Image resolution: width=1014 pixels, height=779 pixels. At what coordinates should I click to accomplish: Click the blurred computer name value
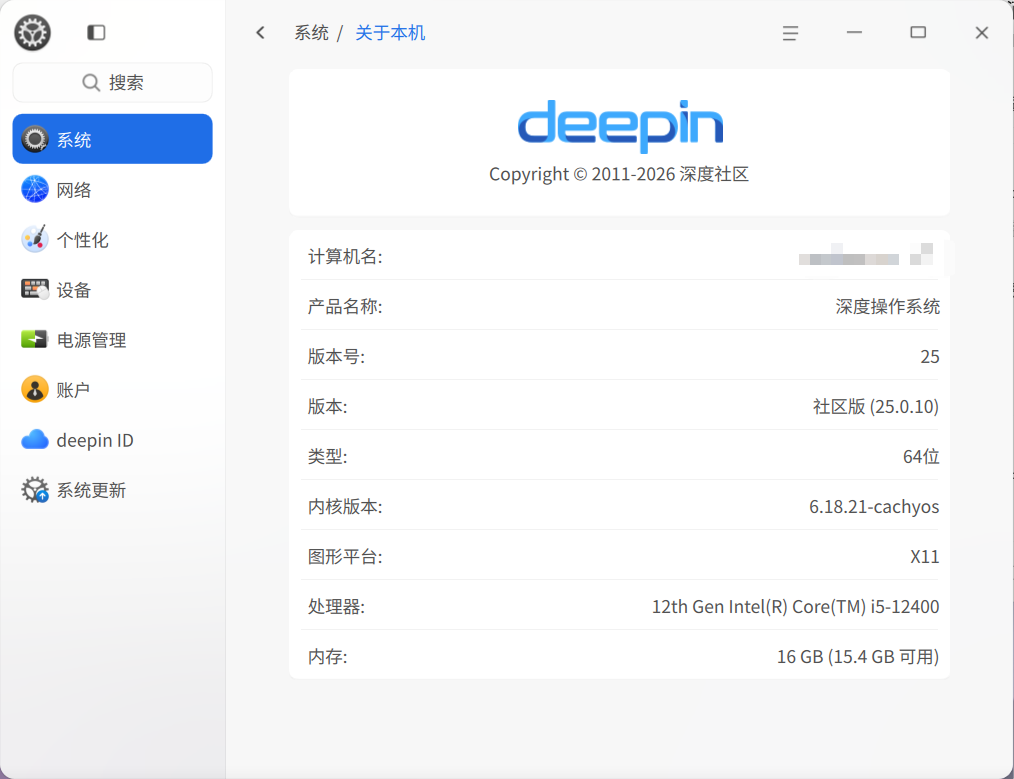866,256
